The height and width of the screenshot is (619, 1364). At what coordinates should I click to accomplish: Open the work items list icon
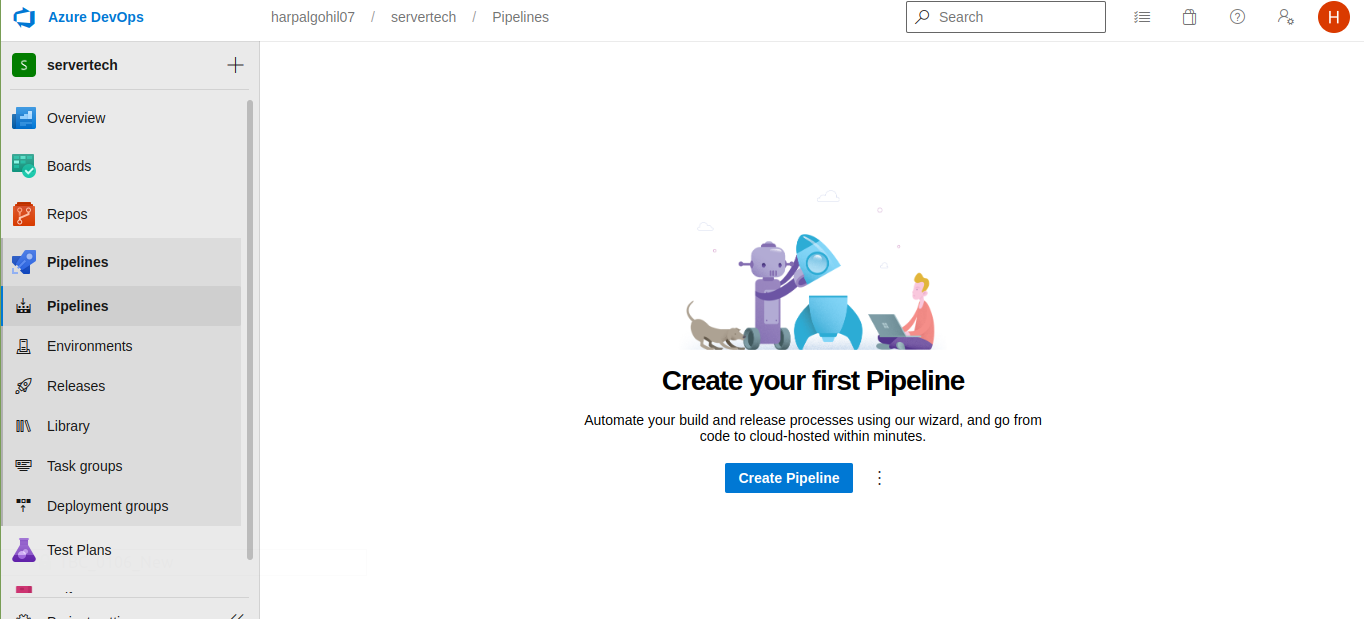1142,17
